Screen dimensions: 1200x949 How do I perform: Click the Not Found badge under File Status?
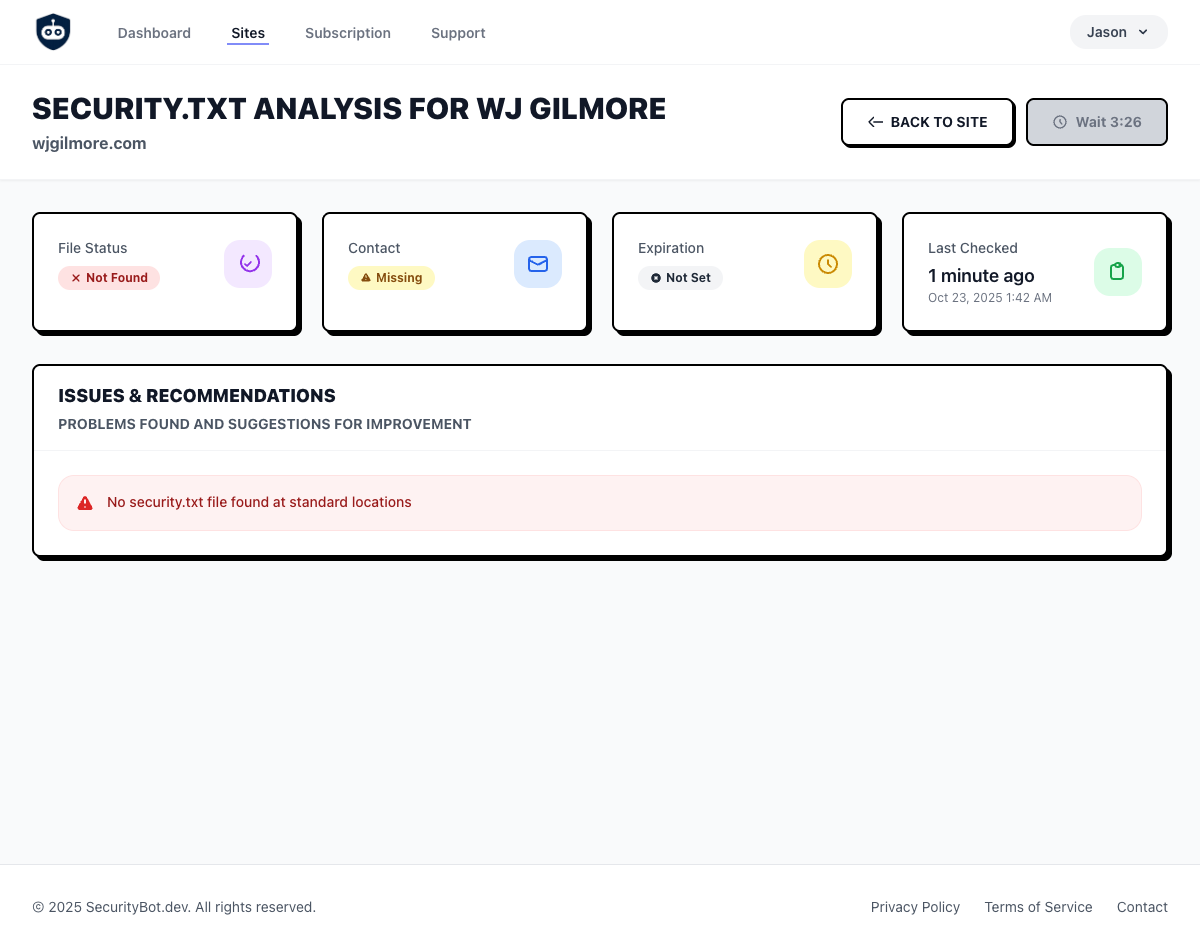[x=109, y=278]
